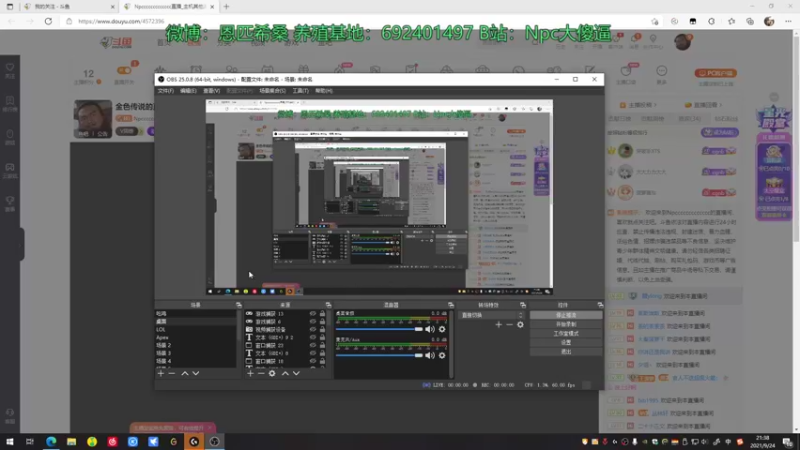Pop out the sources dock panel

click(328, 305)
